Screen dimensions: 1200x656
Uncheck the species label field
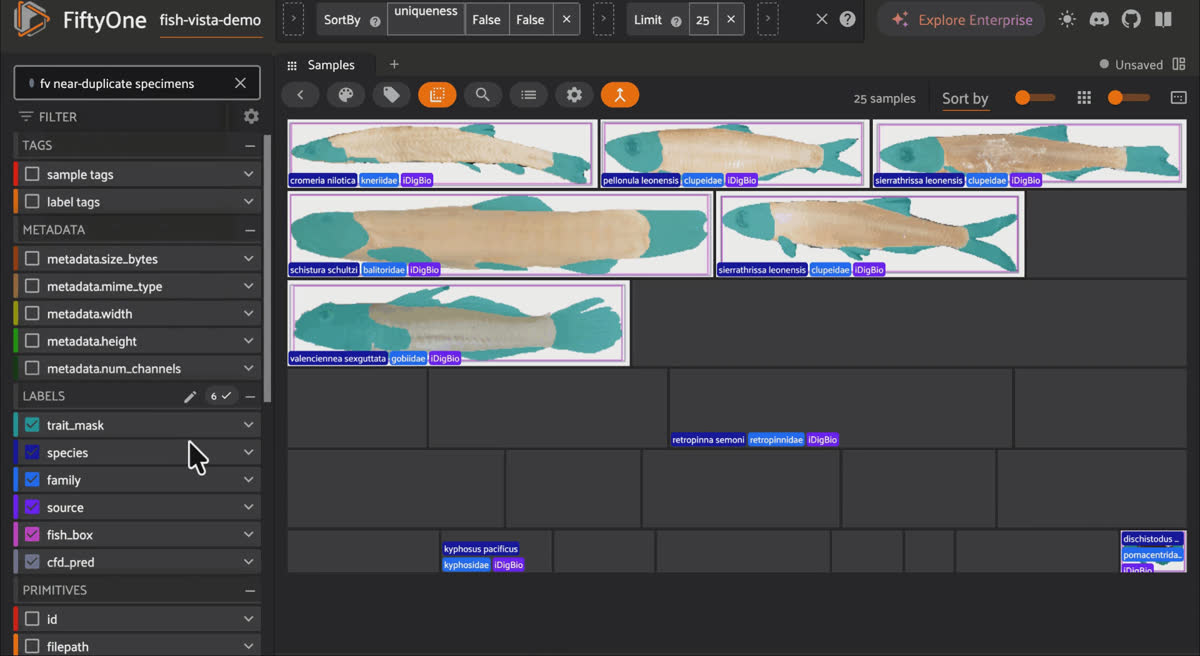[x=32, y=453]
